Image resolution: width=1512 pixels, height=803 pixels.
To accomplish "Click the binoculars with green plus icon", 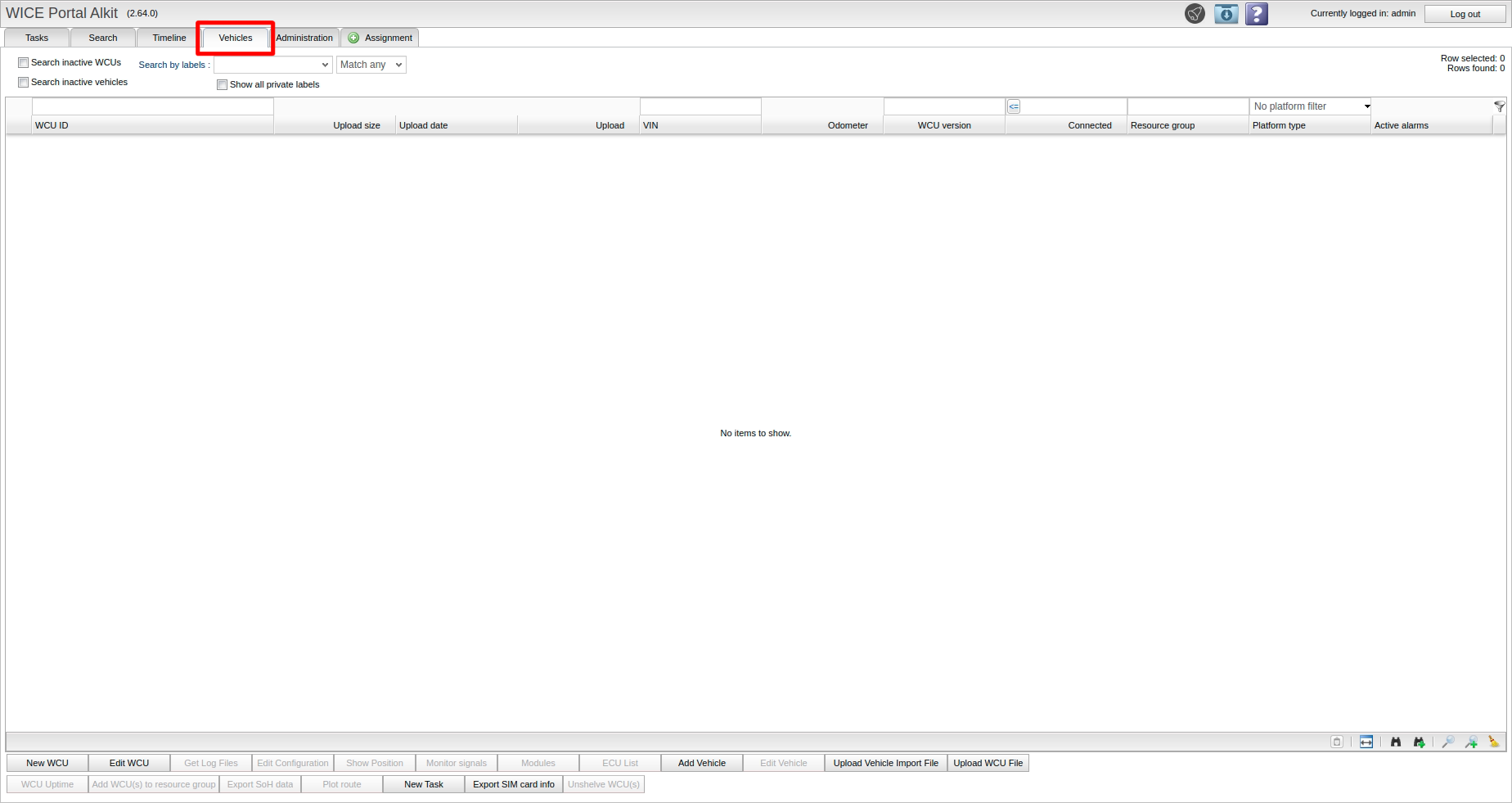I will coord(1419,742).
